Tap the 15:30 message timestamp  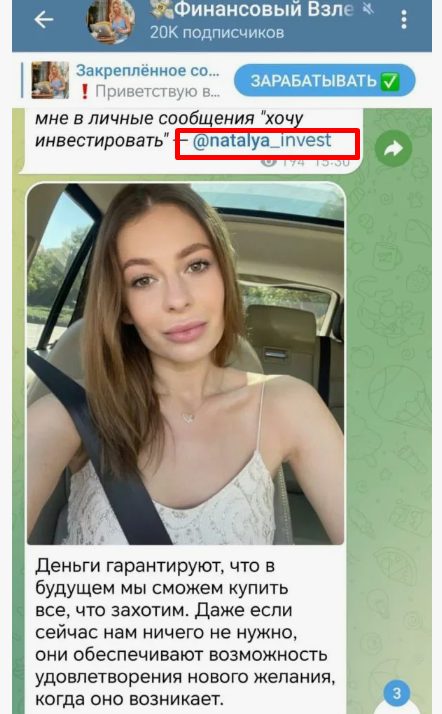click(x=332, y=162)
